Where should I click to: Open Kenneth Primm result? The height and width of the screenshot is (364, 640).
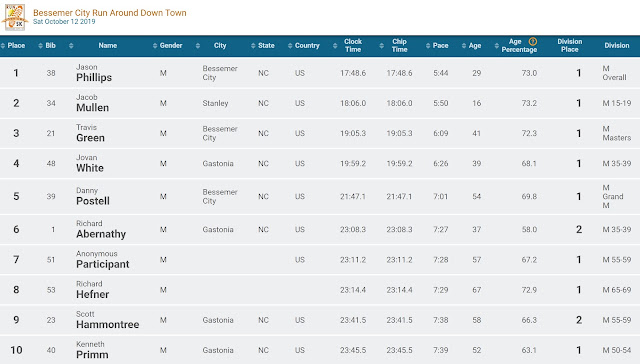(92, 350)
